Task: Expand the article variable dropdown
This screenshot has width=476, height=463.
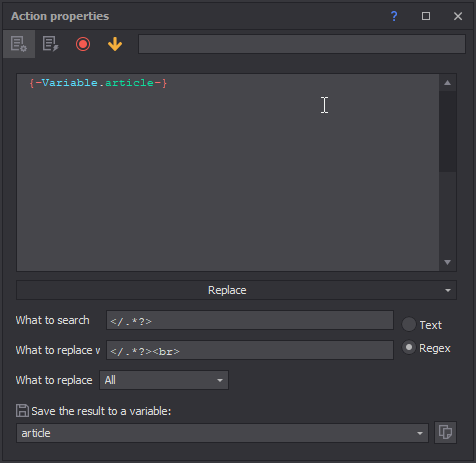Action: pyautogui.click(x=222, y=433)
